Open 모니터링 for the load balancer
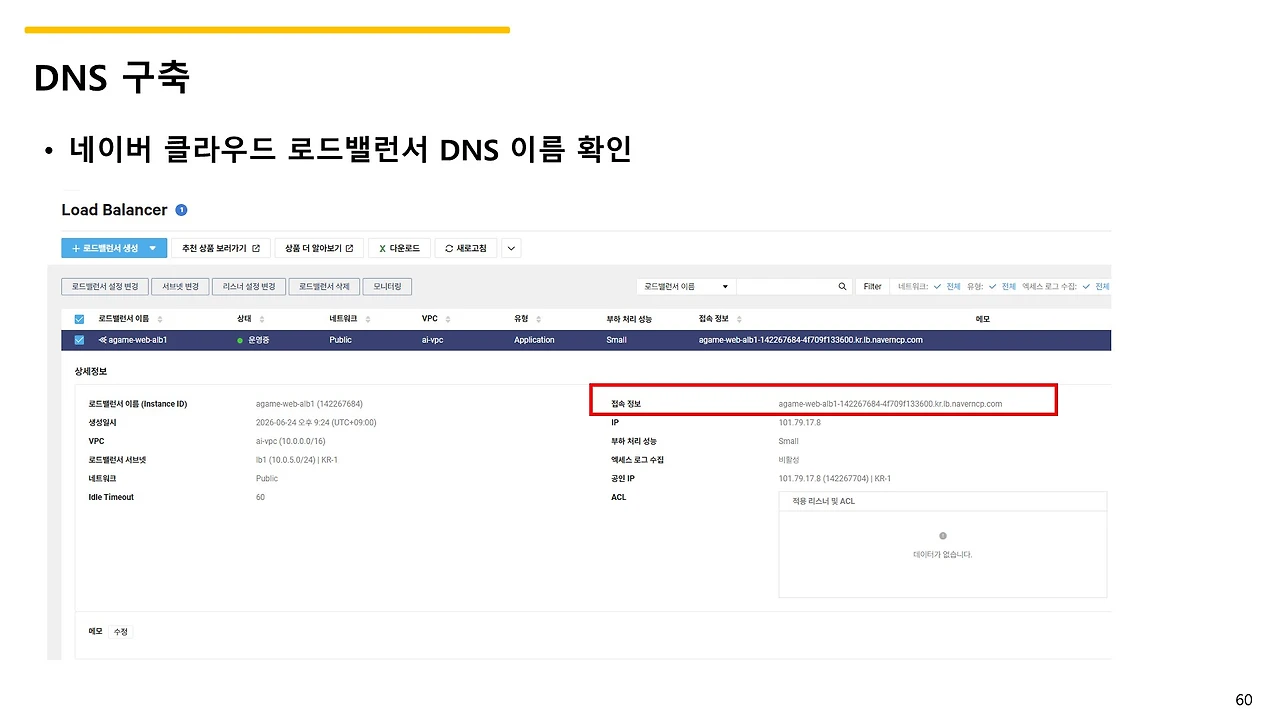Screen dimensions: 1280x720 pyautogui.click(x=387, y=286)
